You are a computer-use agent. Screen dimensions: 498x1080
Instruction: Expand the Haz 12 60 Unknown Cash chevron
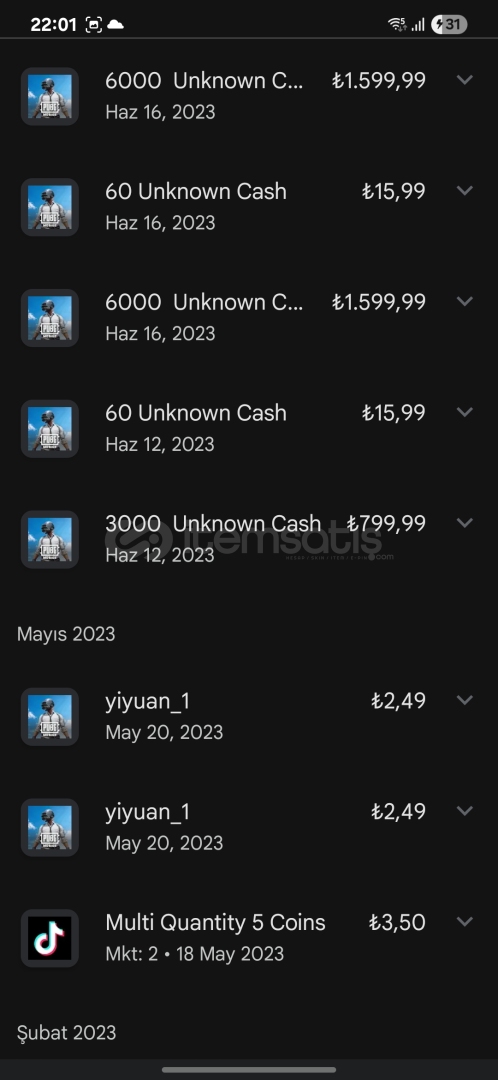coord(465,412)
